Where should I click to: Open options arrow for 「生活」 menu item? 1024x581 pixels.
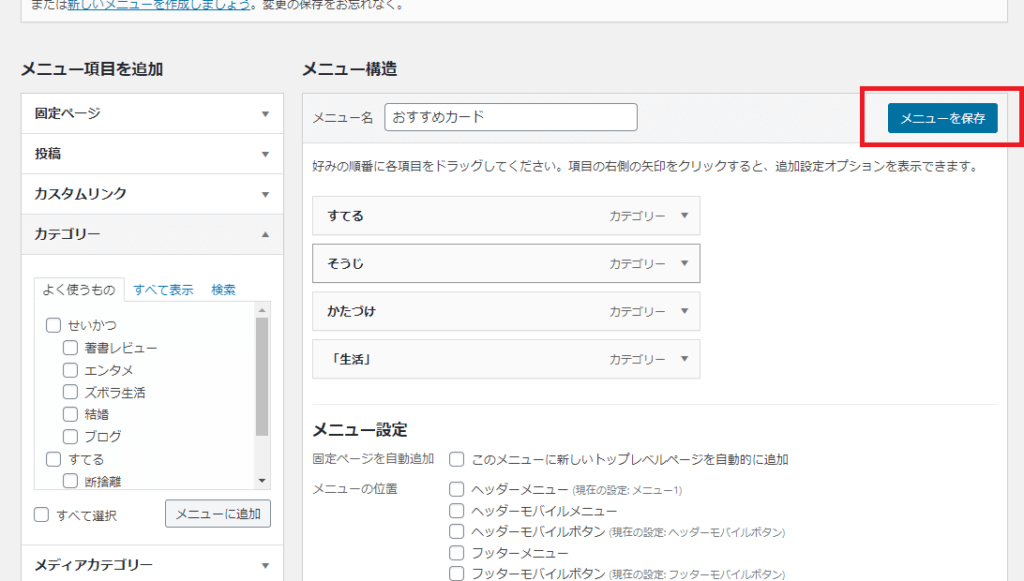click(x=684, y=359)
